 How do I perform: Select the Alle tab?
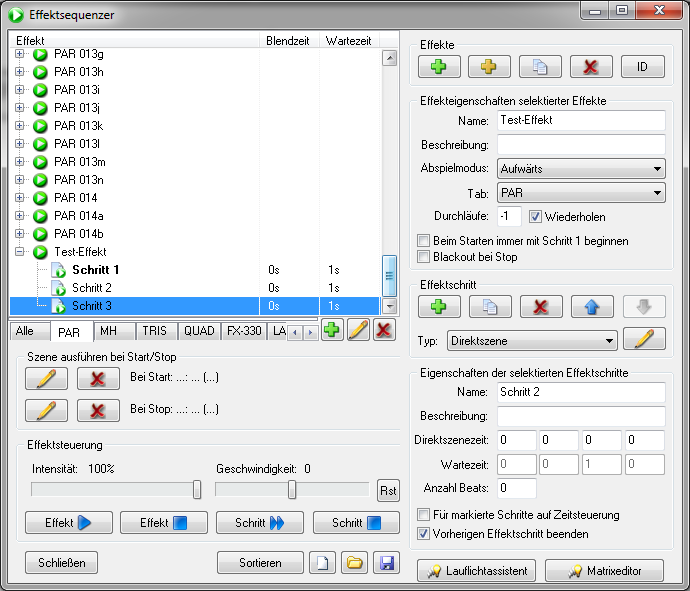25,331
